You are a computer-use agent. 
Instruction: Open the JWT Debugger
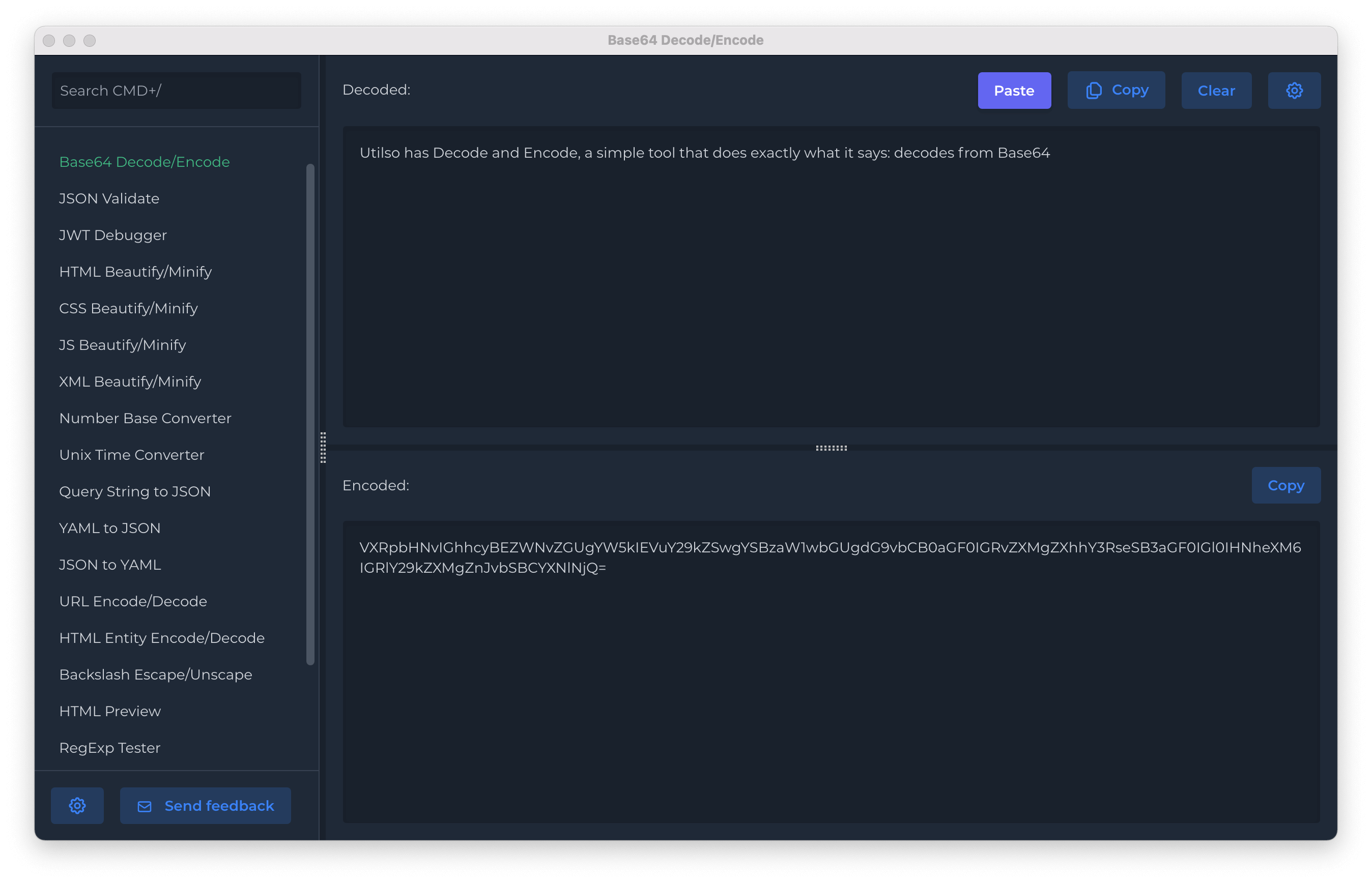112,235
